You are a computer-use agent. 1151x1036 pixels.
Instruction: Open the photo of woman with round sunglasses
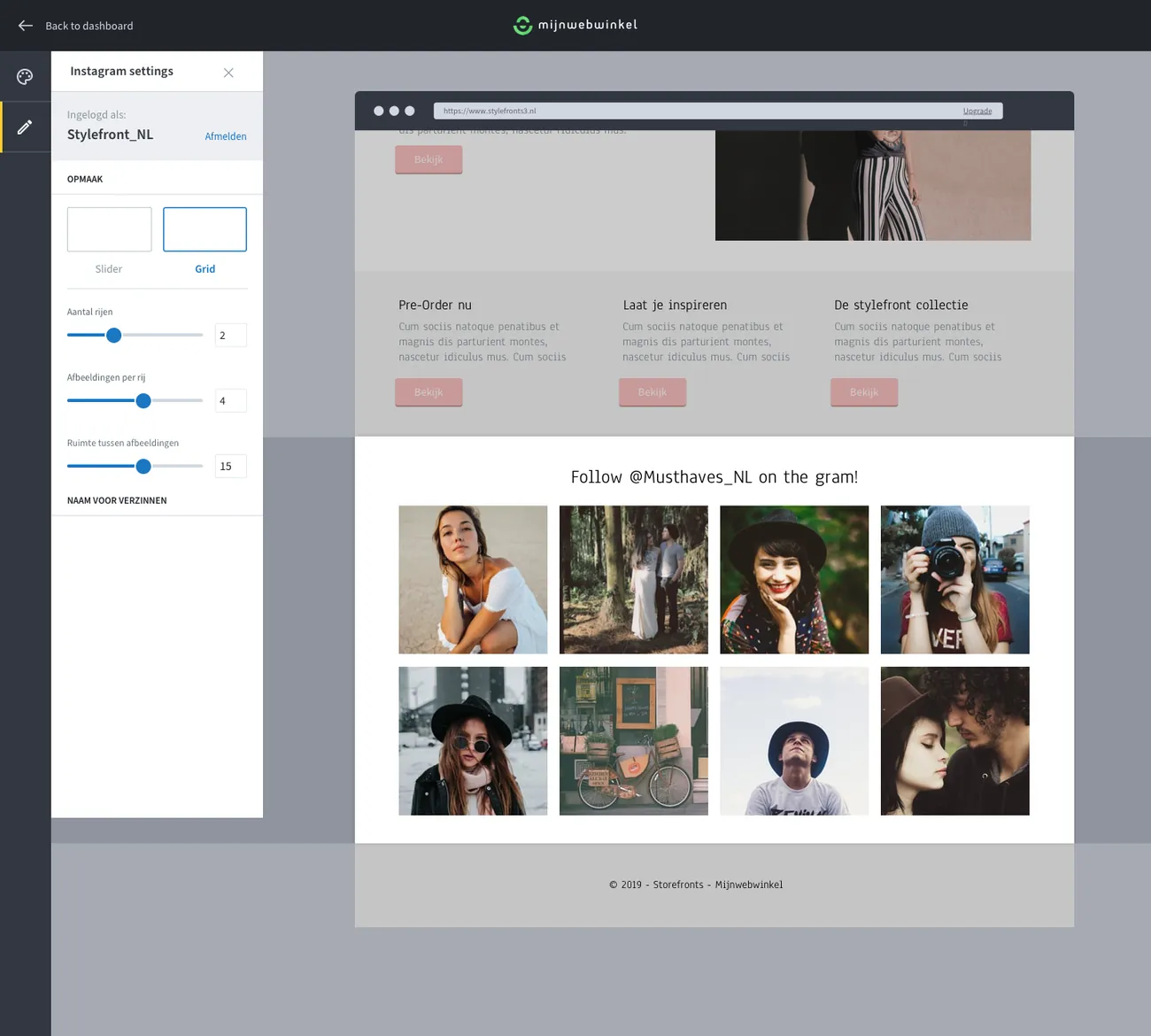[473, 741]
